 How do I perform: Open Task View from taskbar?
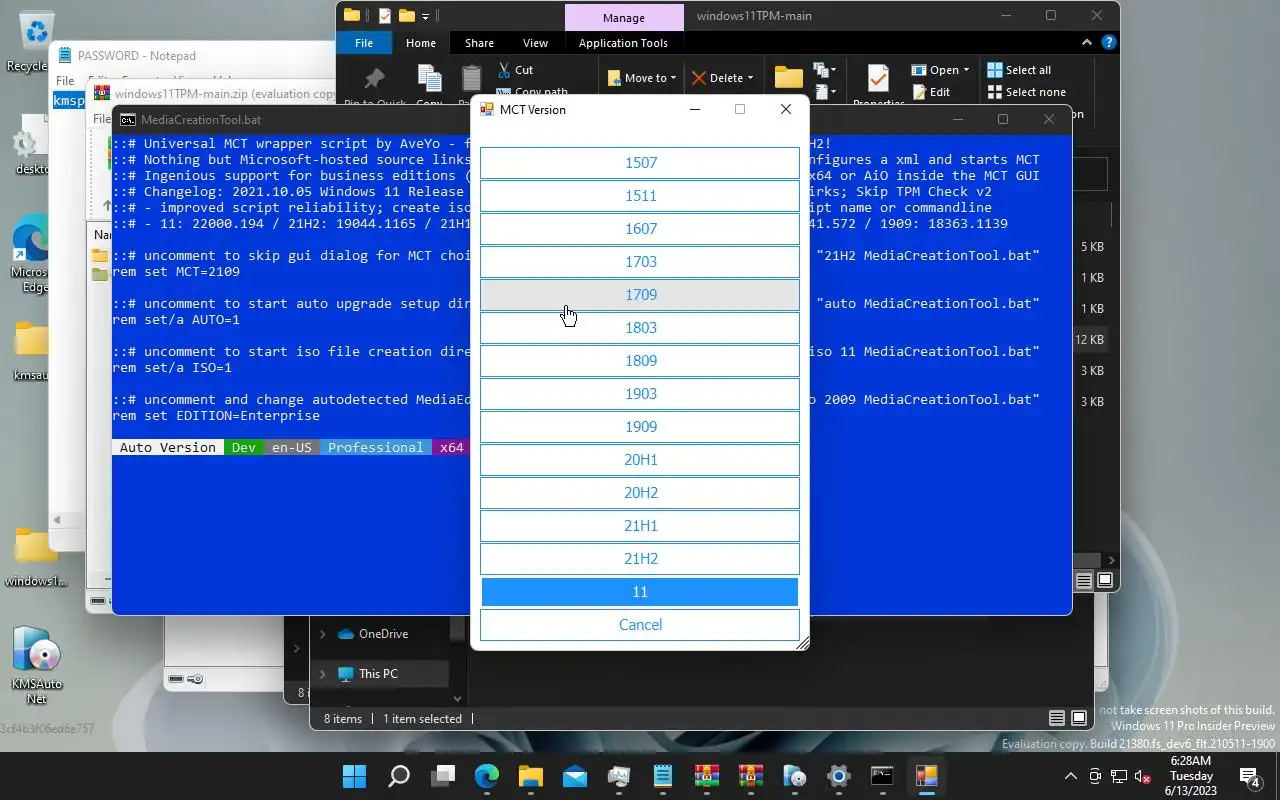click(x=442, y=776)
